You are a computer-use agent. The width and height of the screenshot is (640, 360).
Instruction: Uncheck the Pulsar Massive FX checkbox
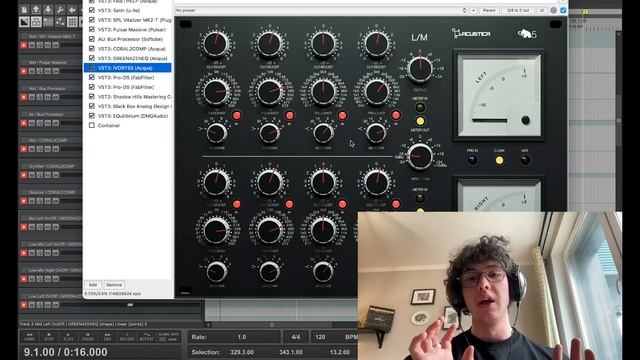coord(92,29)
